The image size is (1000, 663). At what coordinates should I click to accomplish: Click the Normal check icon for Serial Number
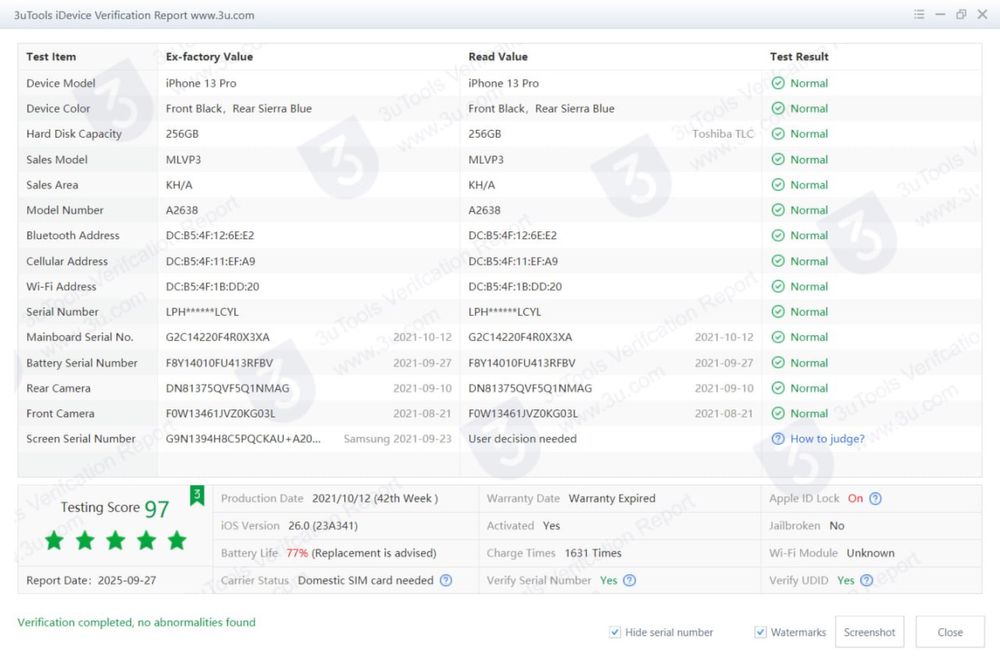point(778,312)
